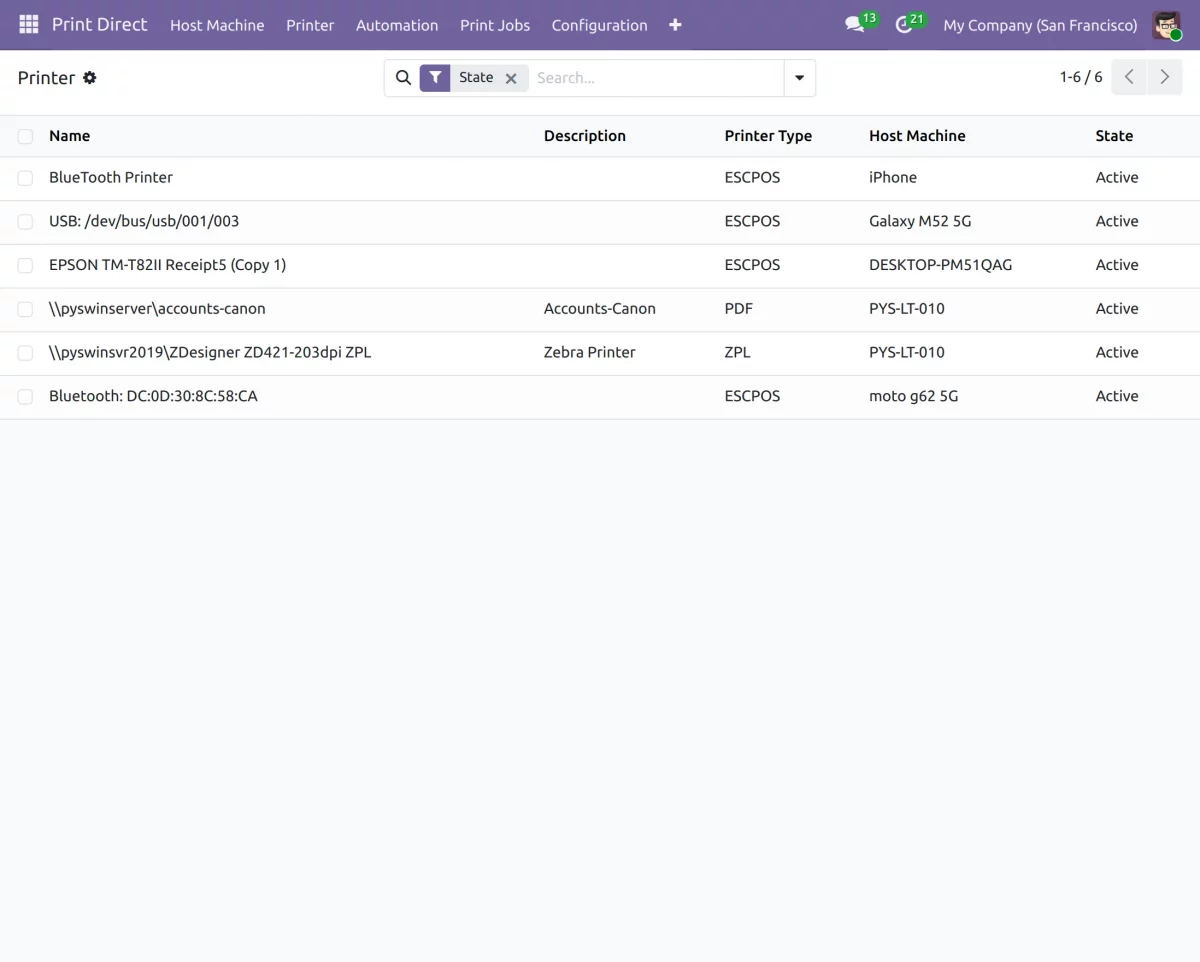Click the search magnifier icon
Viewport: 1200px width, 962px height.
click(403, 78)
